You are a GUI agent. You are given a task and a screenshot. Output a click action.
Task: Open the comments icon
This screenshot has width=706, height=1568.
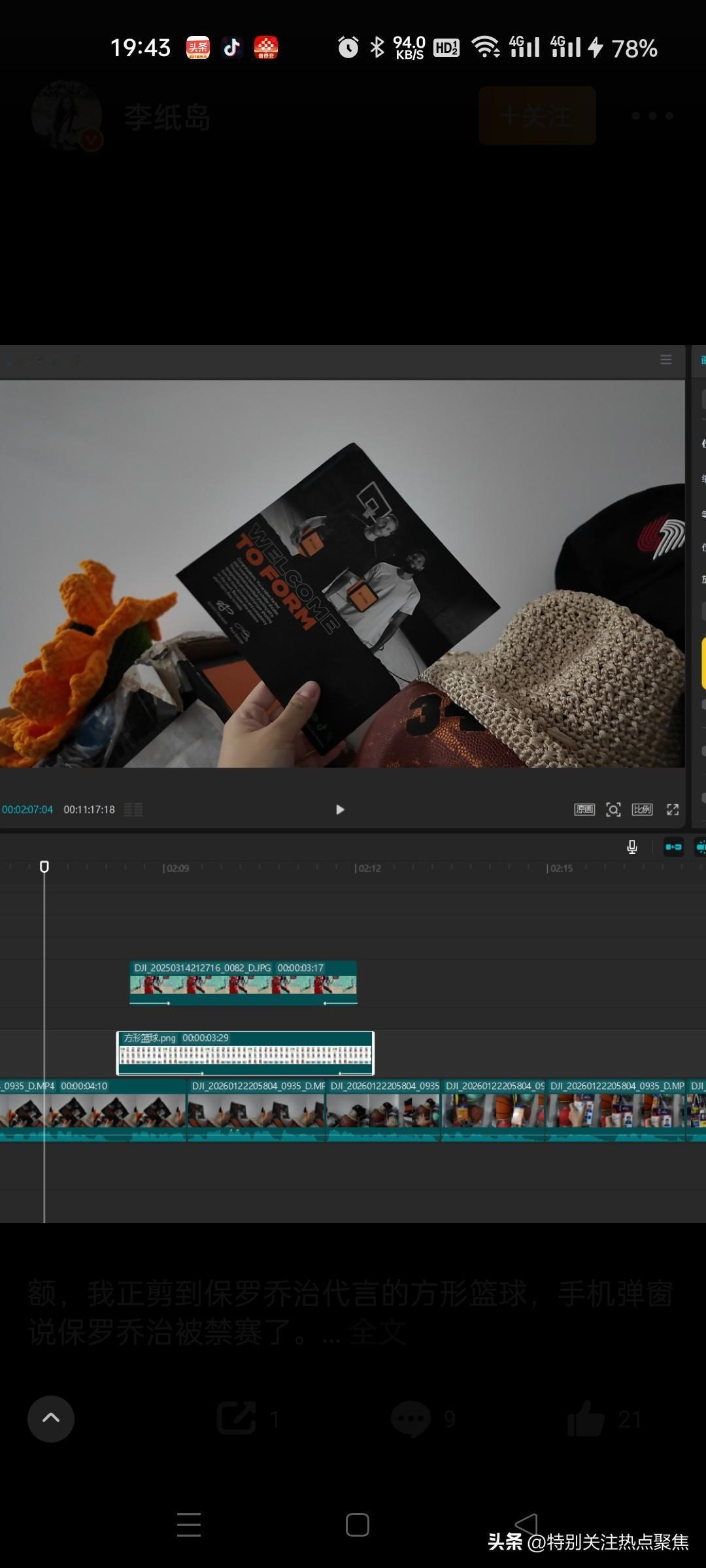pos(411,1419)
